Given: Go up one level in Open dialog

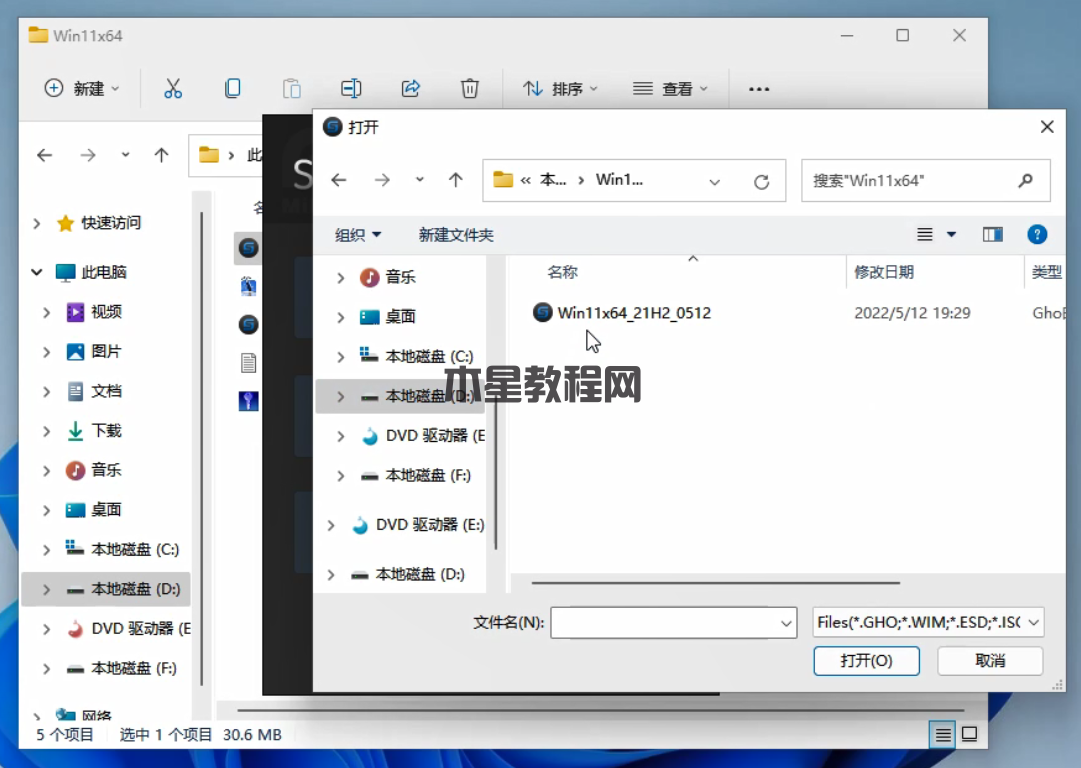Looking at the screenshot, I should coord(456,181).
